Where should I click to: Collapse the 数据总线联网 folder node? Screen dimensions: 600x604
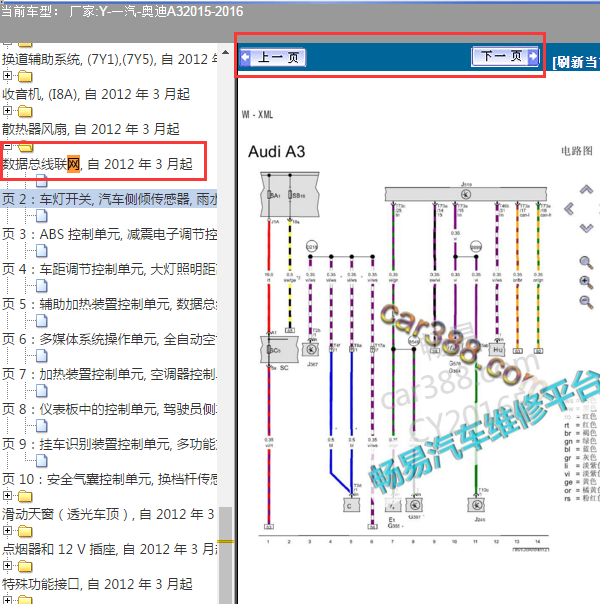click(x=7, y=146)
